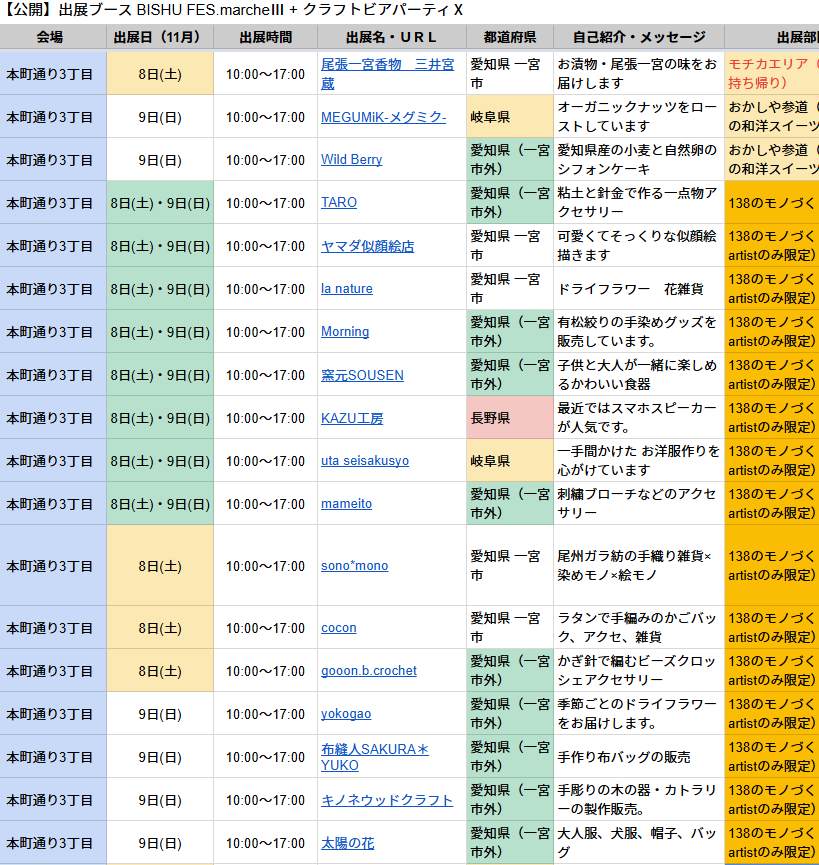This screenshot has width=819, height=865.
Task: Open the キノウッドクラフト link
Action: click(387, 800)
